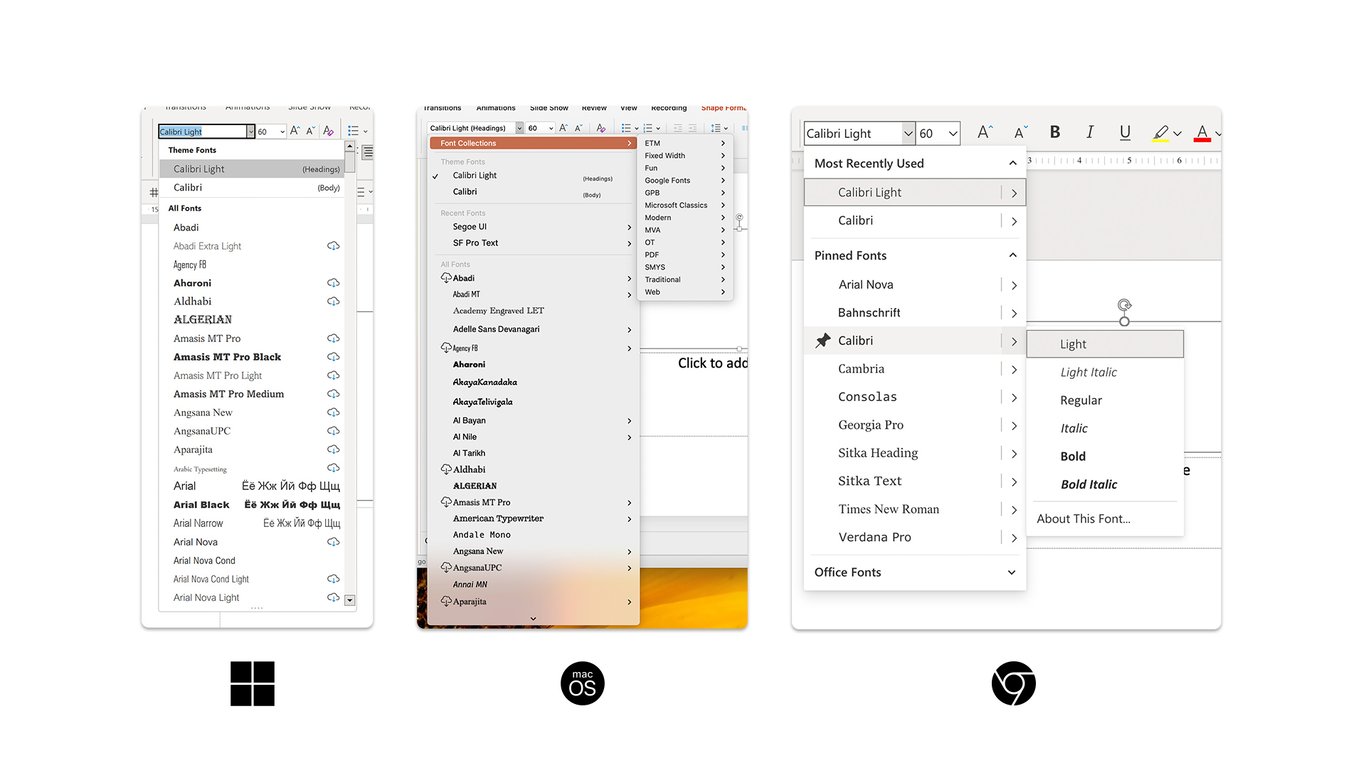Select American Typewriter in the macOS font list

click(x=533, y=519)
